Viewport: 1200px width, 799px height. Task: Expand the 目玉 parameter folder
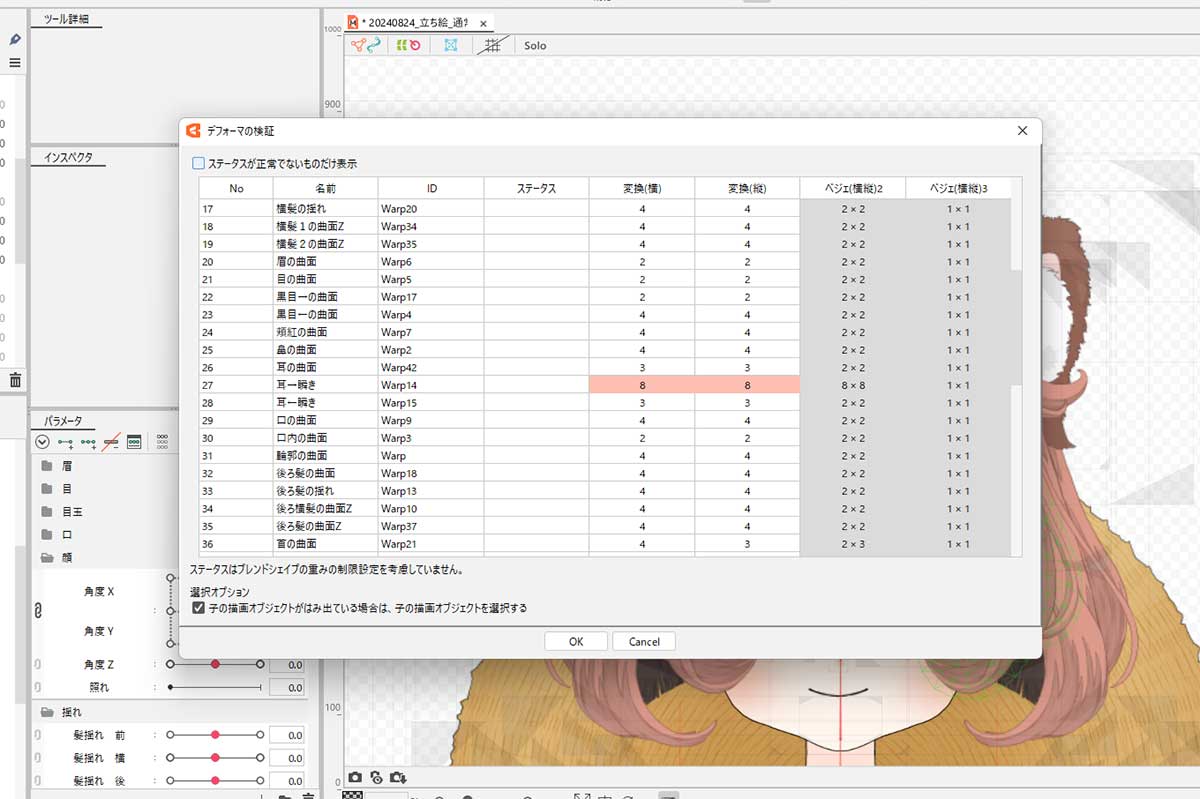(x=46, y=512)
